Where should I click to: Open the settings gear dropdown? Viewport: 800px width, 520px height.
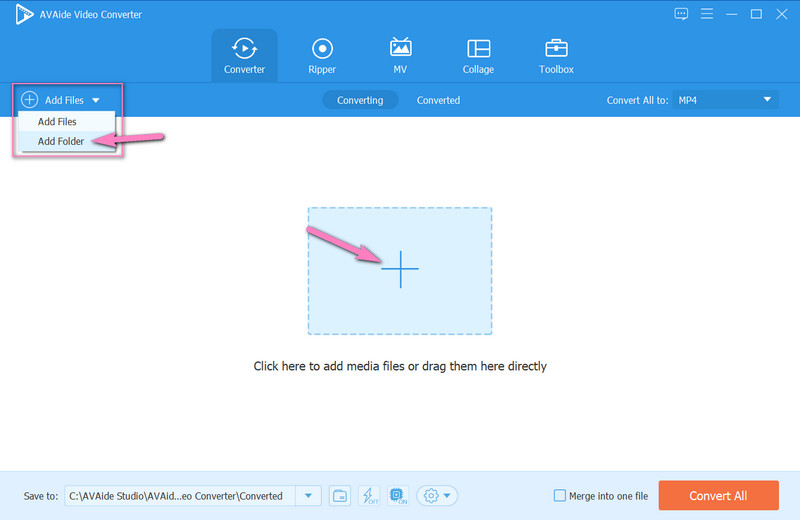coord(437,496)
